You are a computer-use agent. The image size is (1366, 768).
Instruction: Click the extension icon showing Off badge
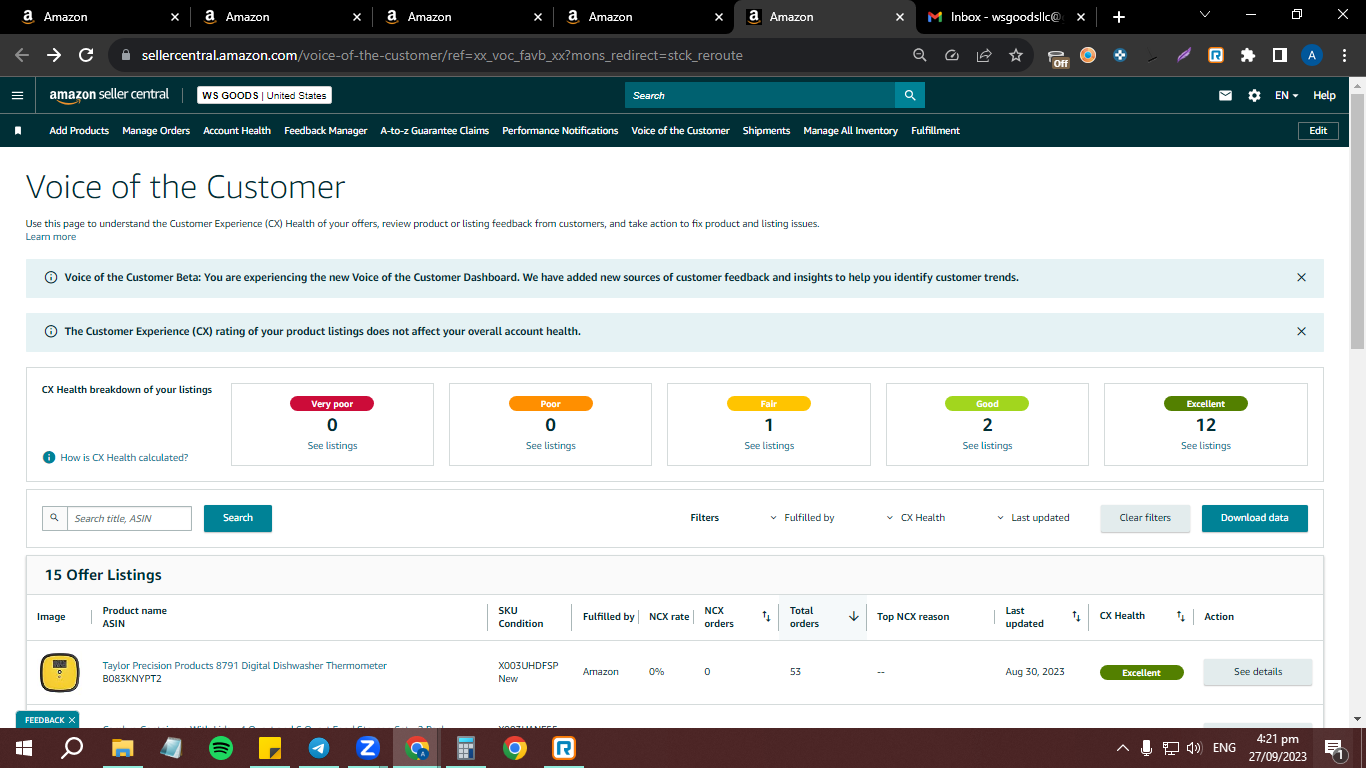coord(1058,56)
